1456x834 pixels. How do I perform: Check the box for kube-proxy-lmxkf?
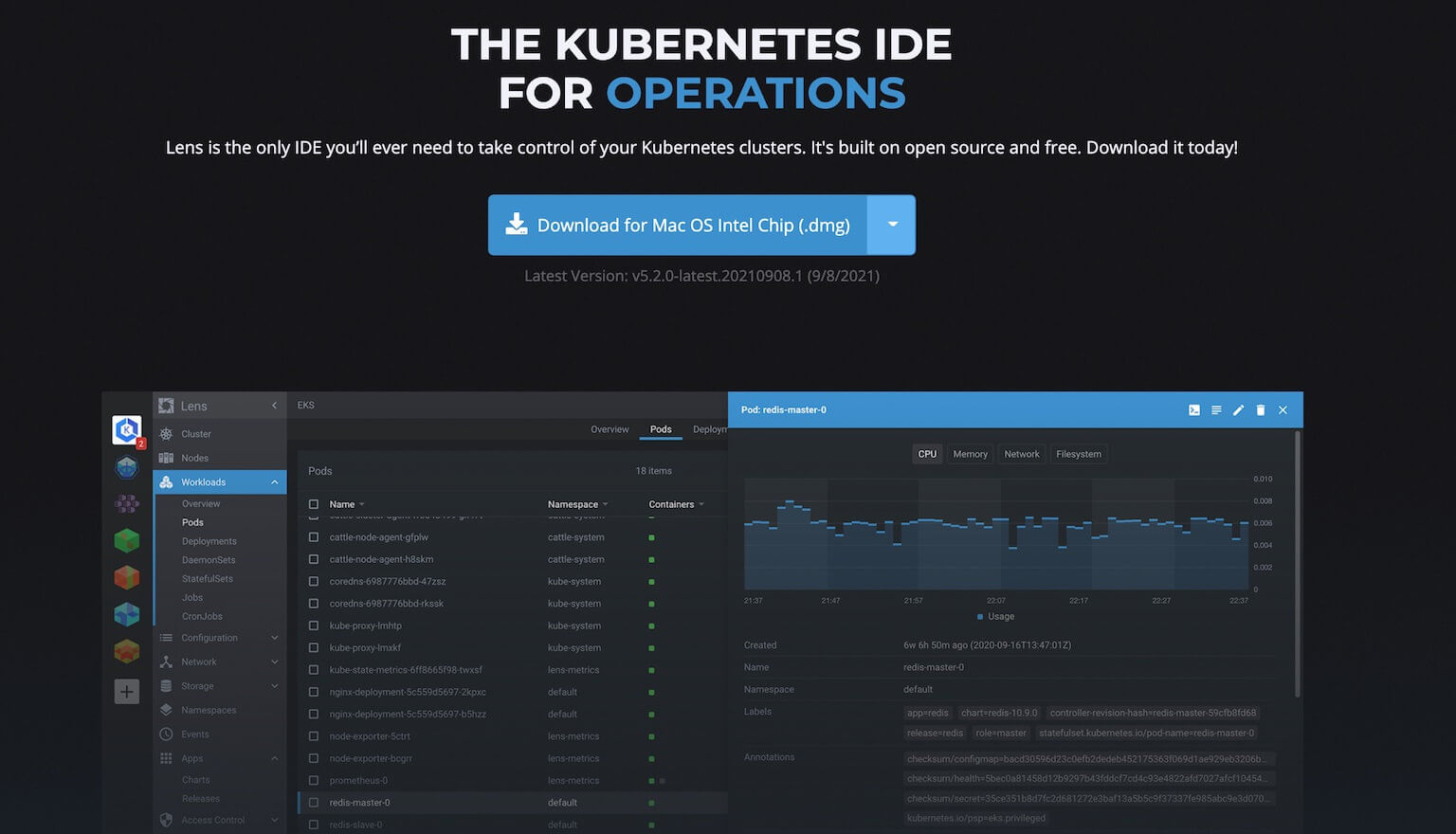314,648
